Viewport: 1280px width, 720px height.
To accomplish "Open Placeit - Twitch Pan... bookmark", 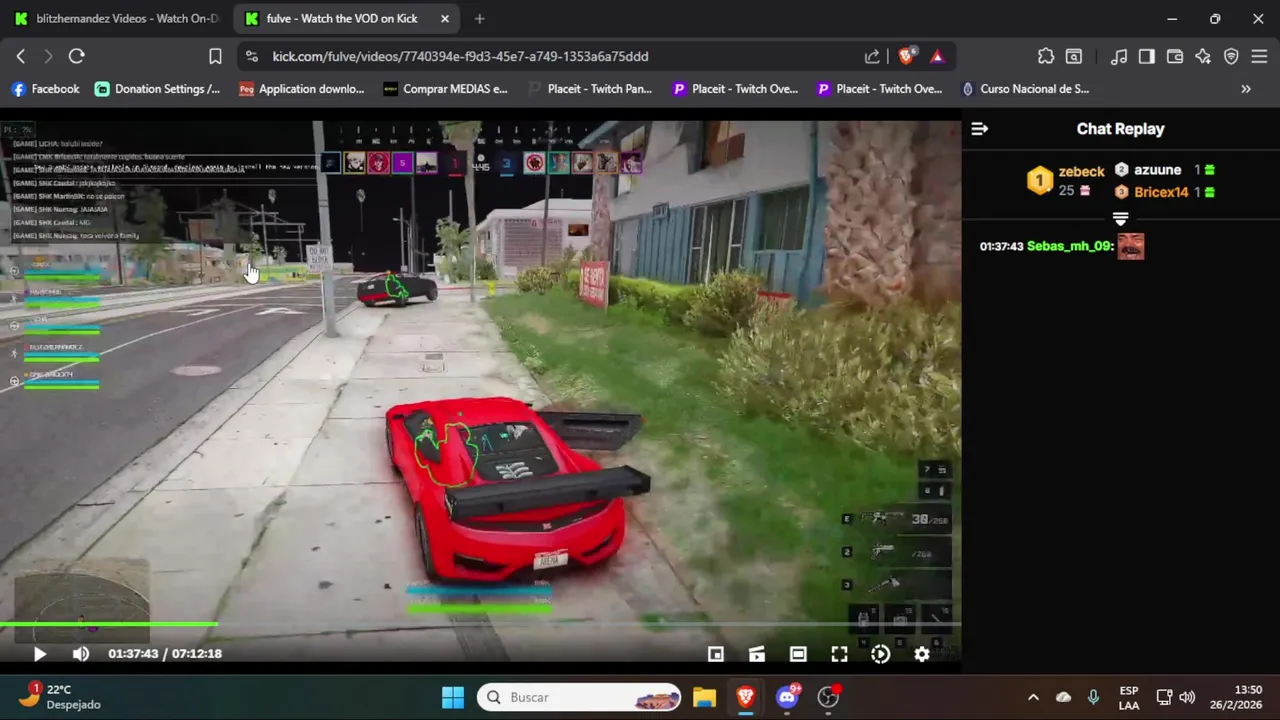I will (x=589, y=89).
